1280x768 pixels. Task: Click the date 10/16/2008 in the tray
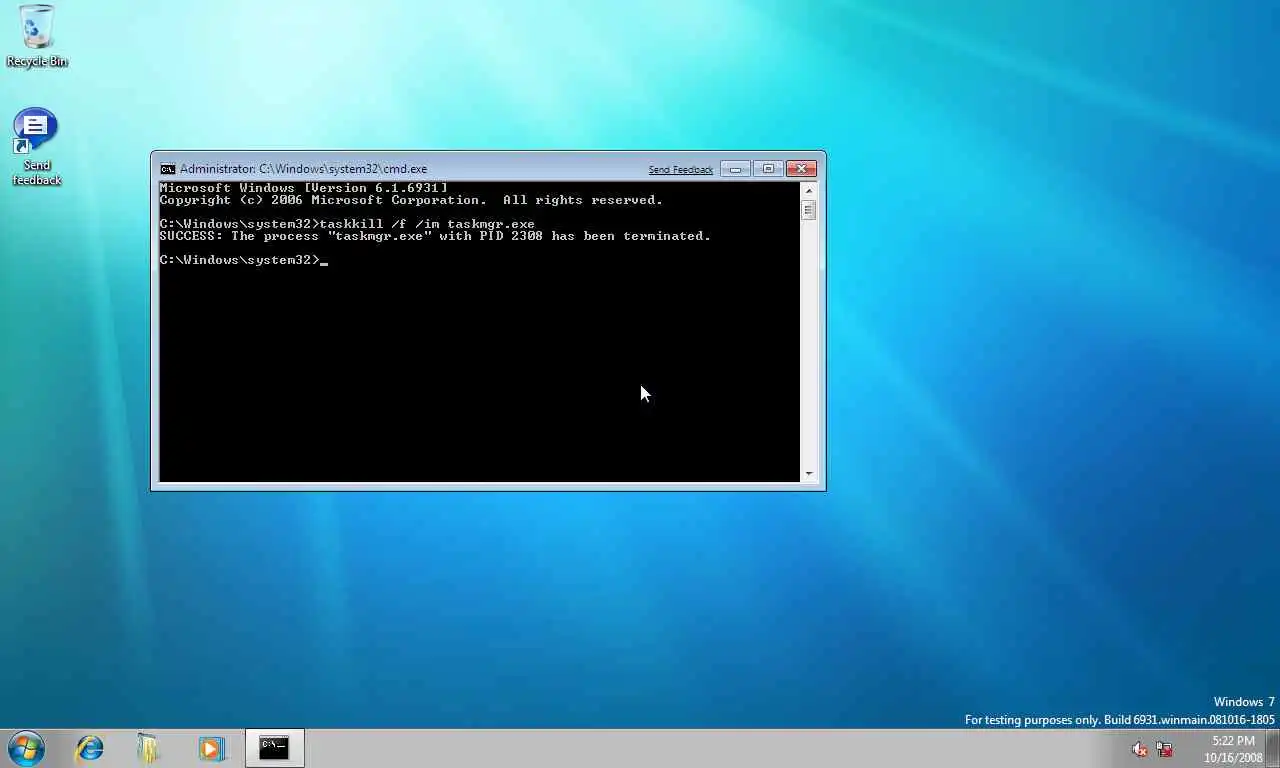pos(1233,758)
